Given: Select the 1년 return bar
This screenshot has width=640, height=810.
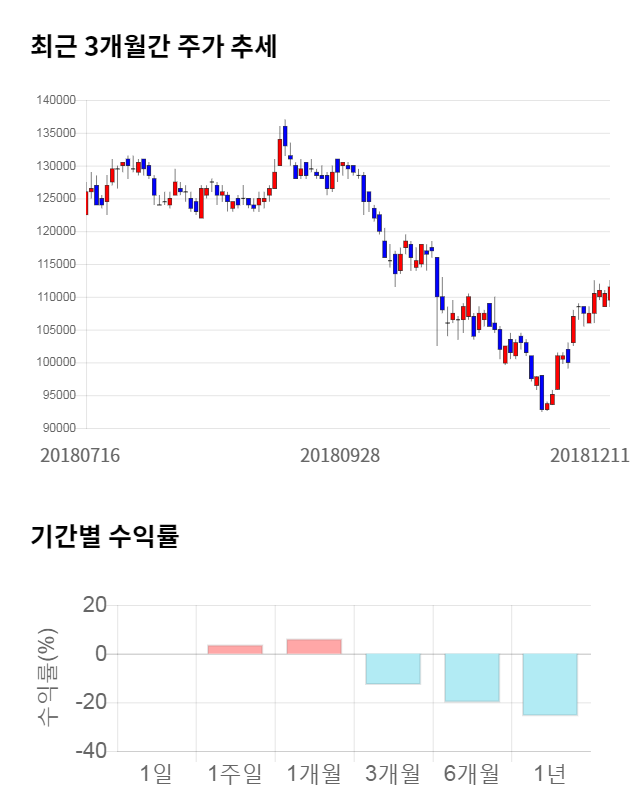Looking at the screenshot, I should 550,685.
